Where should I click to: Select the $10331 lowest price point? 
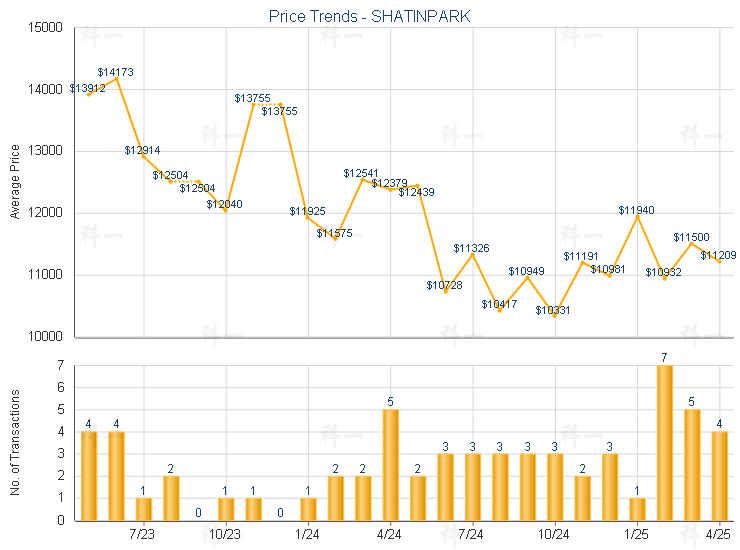555,316
